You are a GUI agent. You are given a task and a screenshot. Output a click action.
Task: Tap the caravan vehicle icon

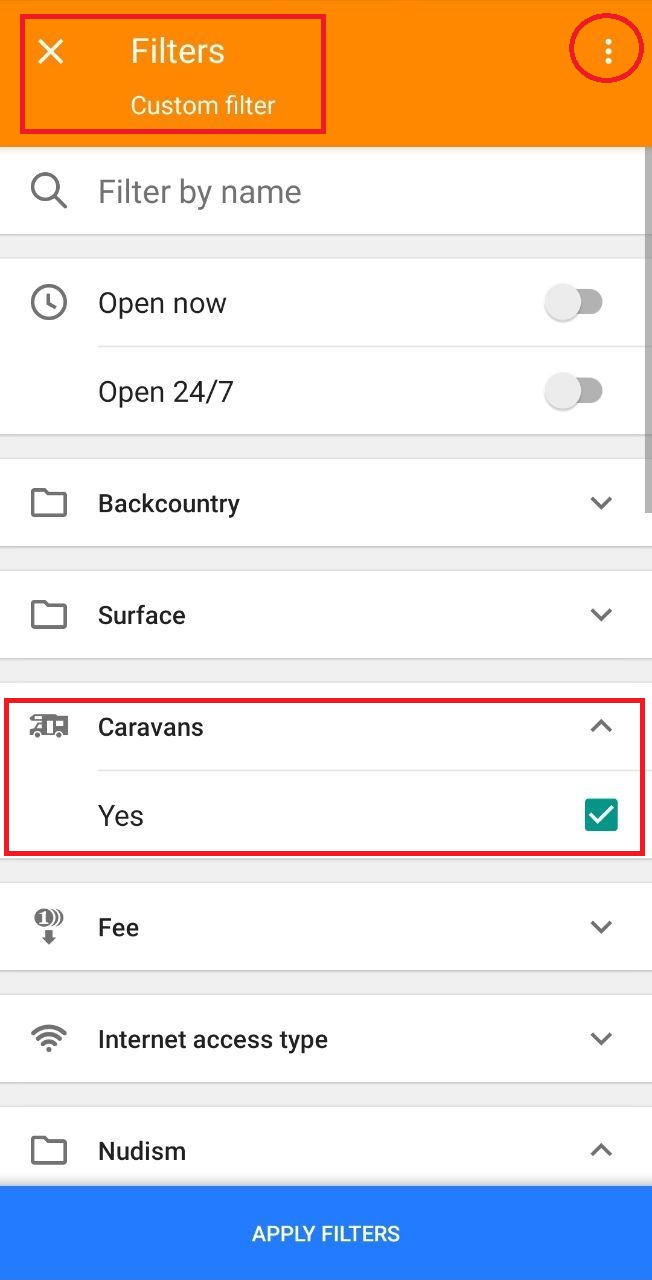click(49, 726)
